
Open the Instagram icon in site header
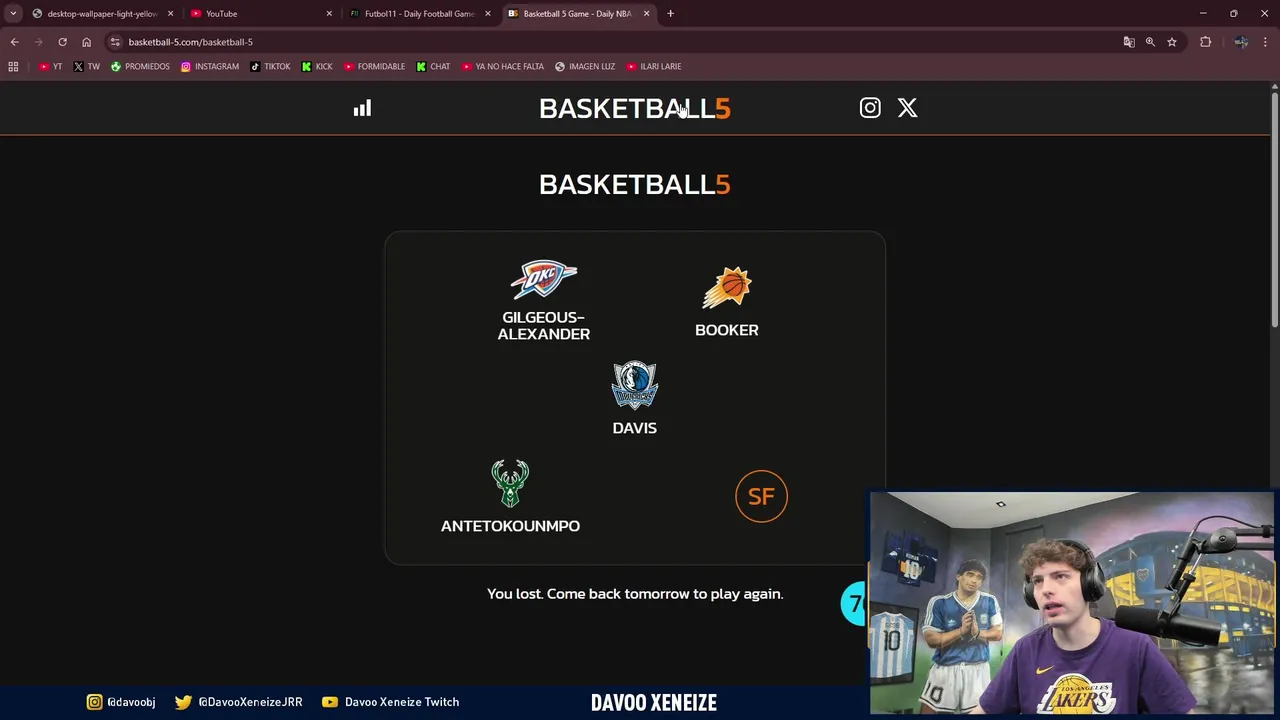pyautogui.click(x=870, y=108)
